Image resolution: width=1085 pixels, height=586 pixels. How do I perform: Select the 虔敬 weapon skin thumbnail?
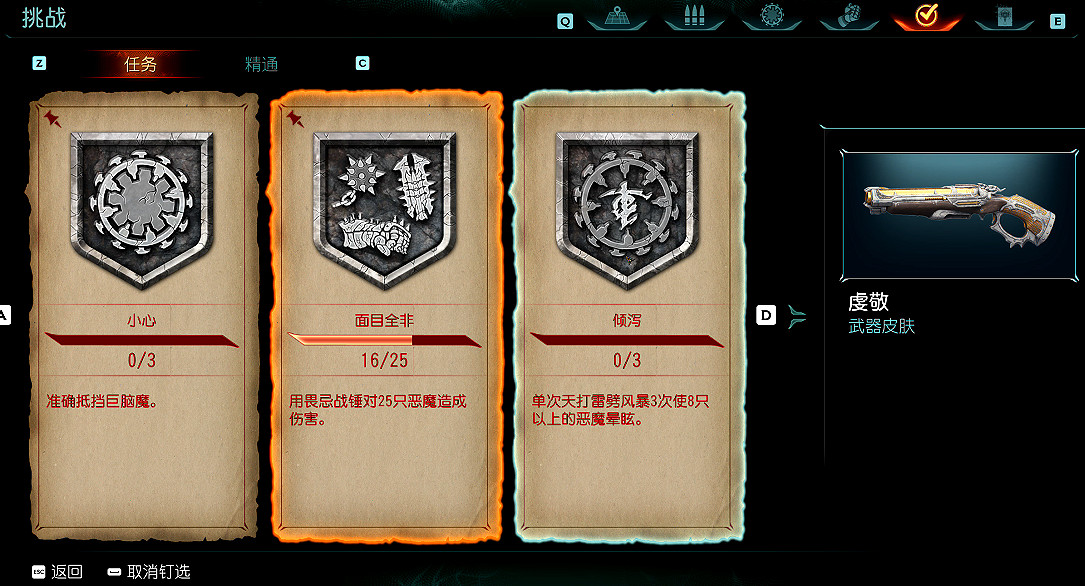click(959, 216)
